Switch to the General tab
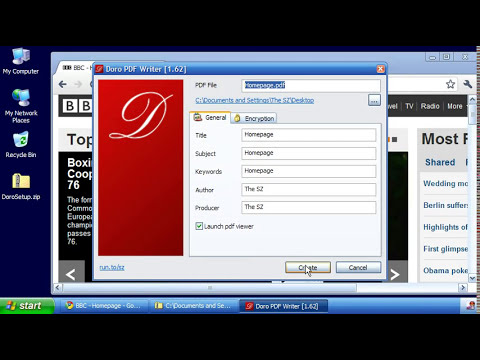The height and width of the screenshot is (360, 480). point(210,118)
